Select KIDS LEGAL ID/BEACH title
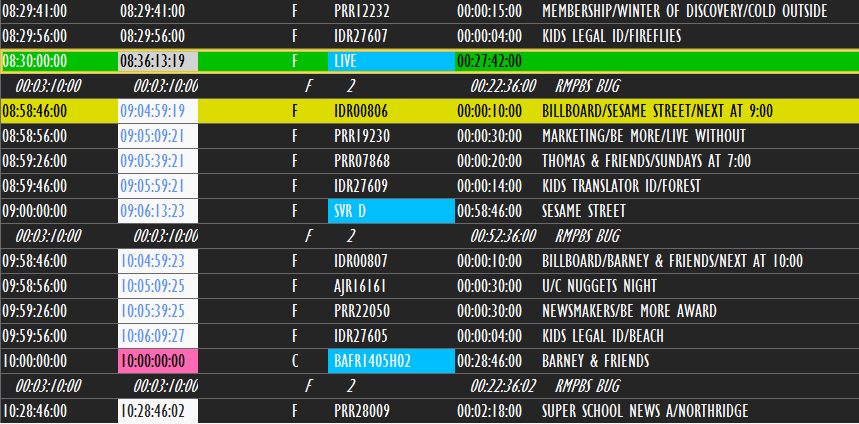 pos(603,336)
